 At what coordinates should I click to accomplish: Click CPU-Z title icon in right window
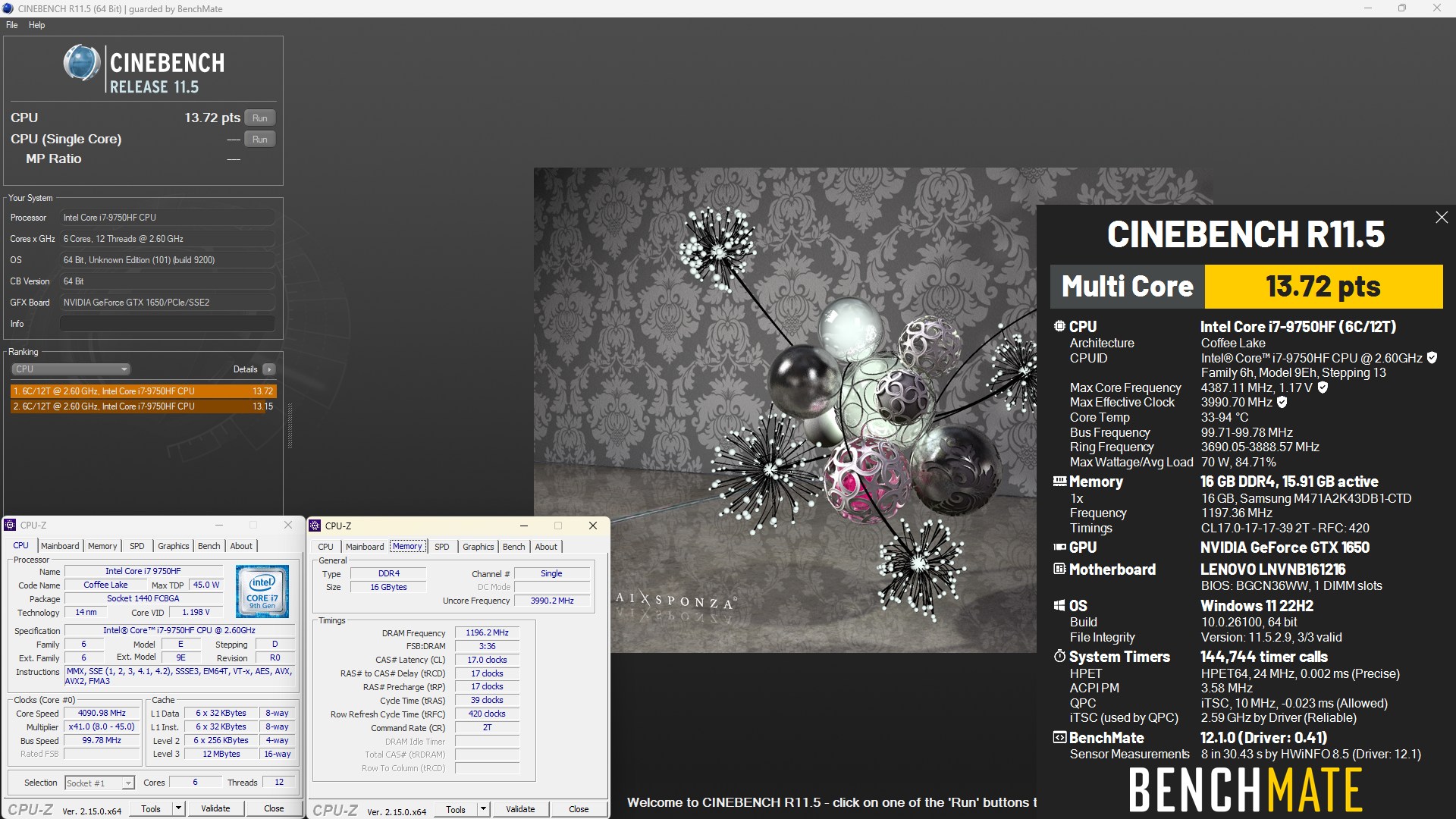tap(315, 526)
